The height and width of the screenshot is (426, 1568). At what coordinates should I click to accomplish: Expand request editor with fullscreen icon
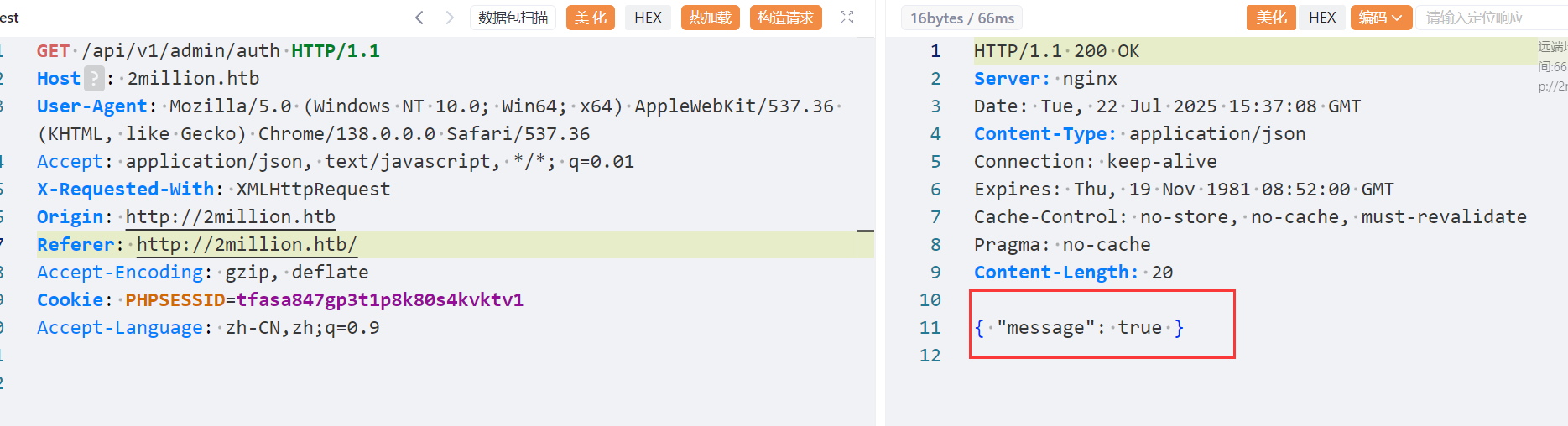(x=847, y=18)
